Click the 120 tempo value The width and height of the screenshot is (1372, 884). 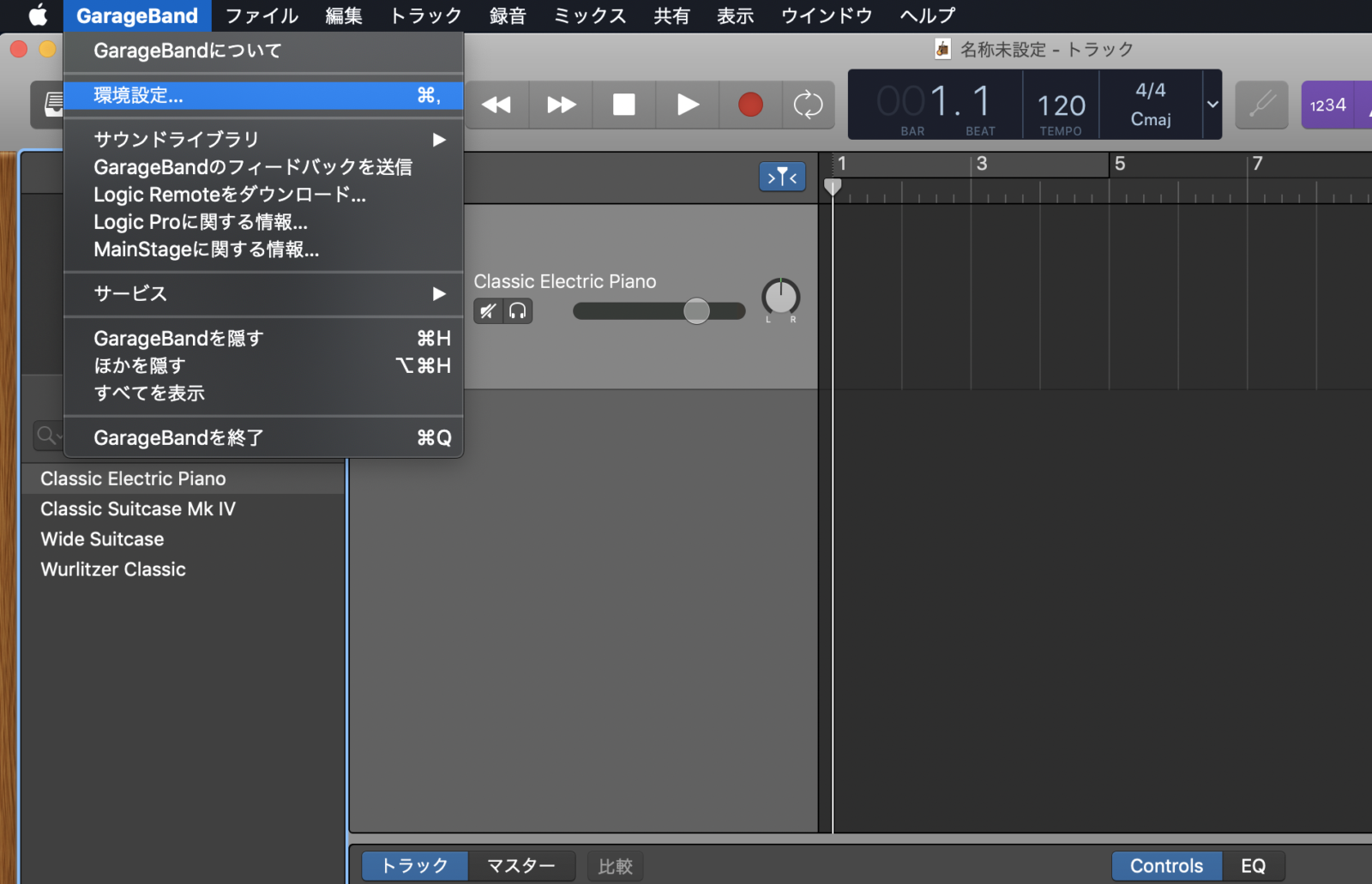(x=1061, y=105)
